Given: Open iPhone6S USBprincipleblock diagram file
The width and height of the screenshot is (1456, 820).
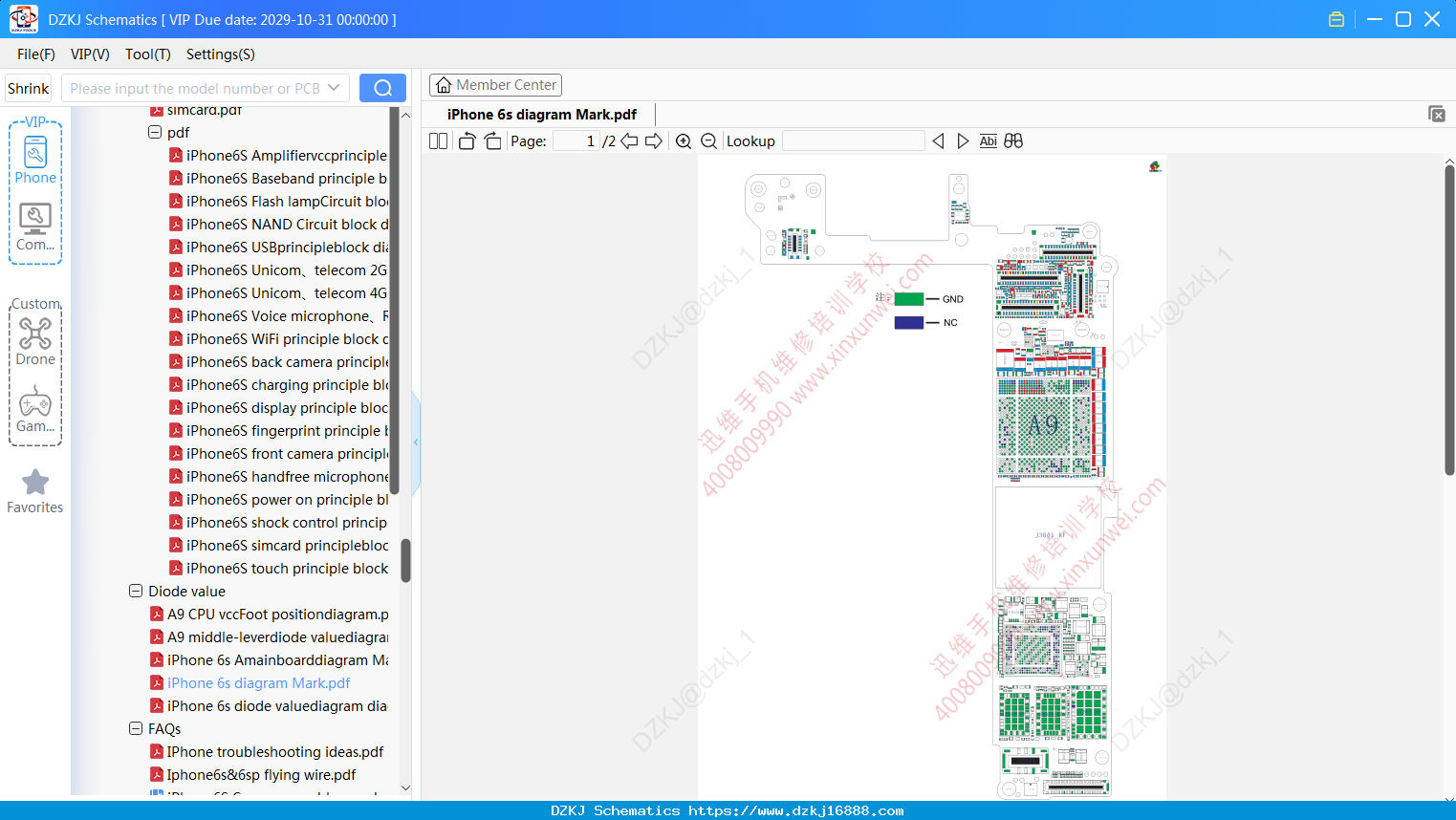Looking at the screenshot, I should click(287, 247).
